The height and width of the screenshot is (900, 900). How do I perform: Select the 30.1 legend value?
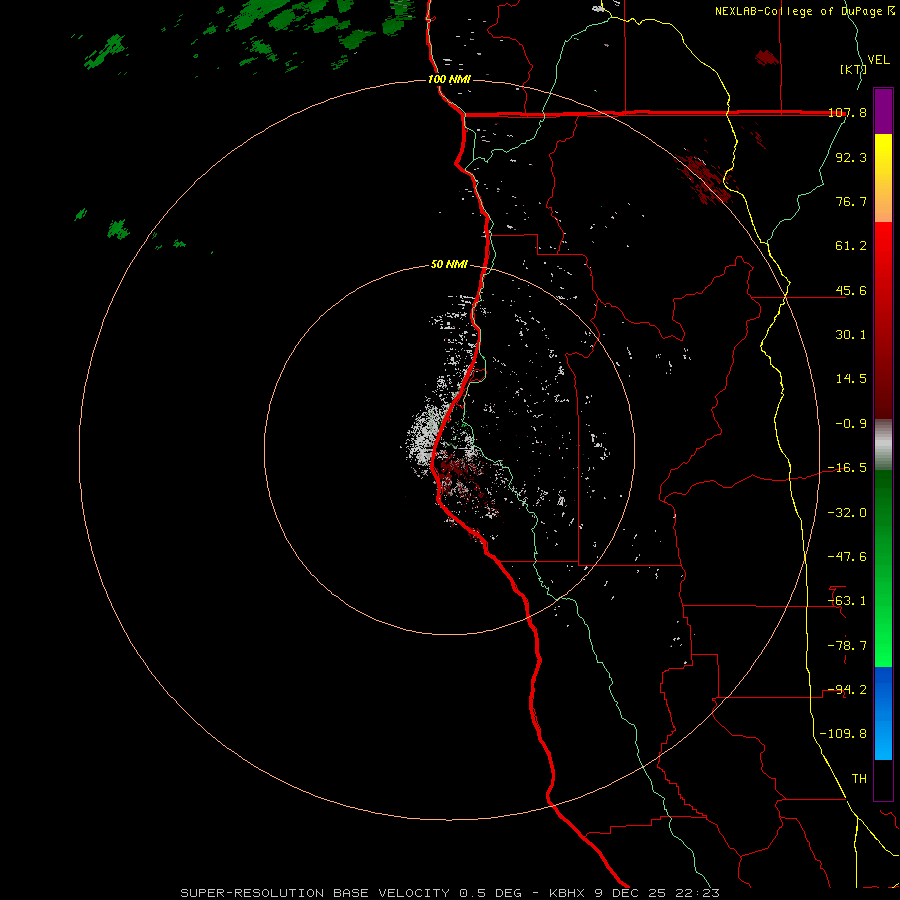(851, 335)
